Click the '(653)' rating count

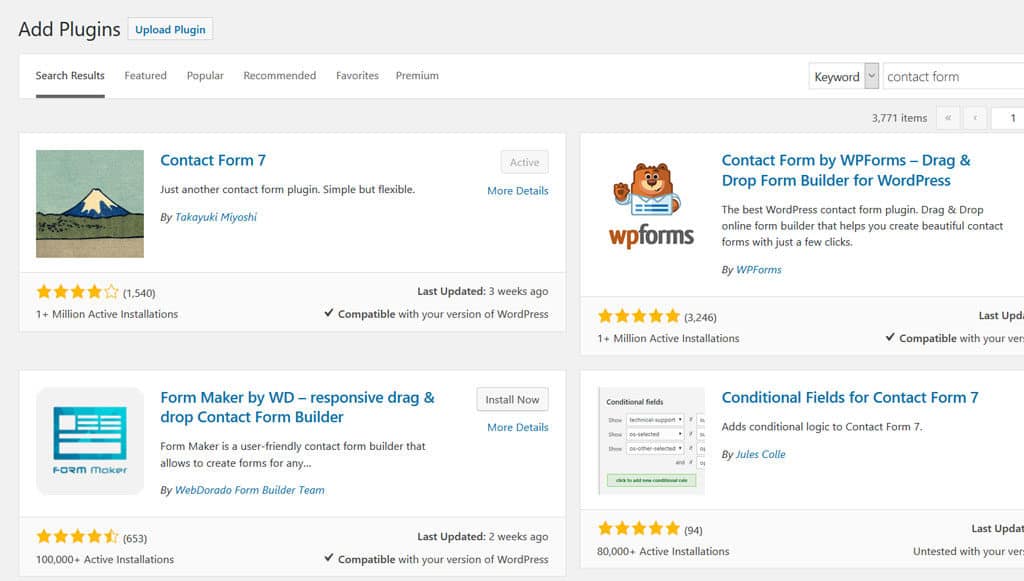click(x=135, y=539)
